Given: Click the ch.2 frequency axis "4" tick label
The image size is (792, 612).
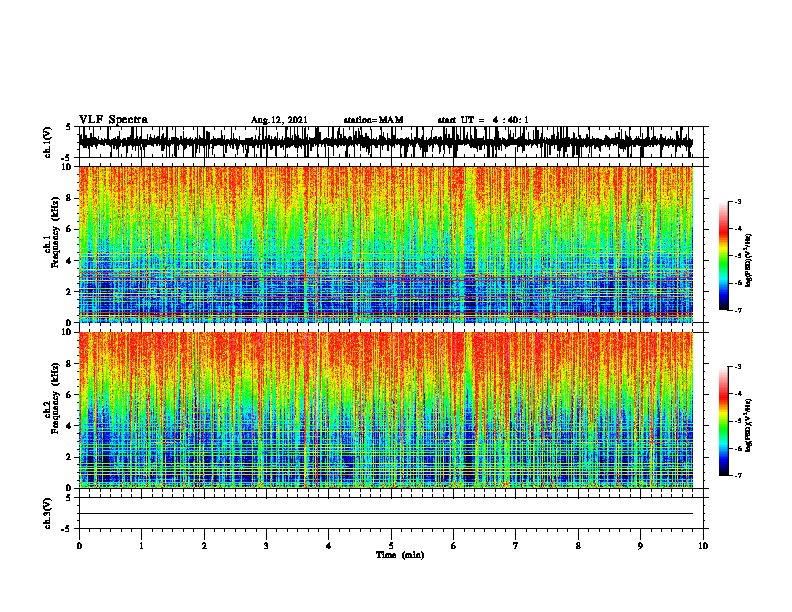Looking at the screenshot, I should click(x=70, y=426).
